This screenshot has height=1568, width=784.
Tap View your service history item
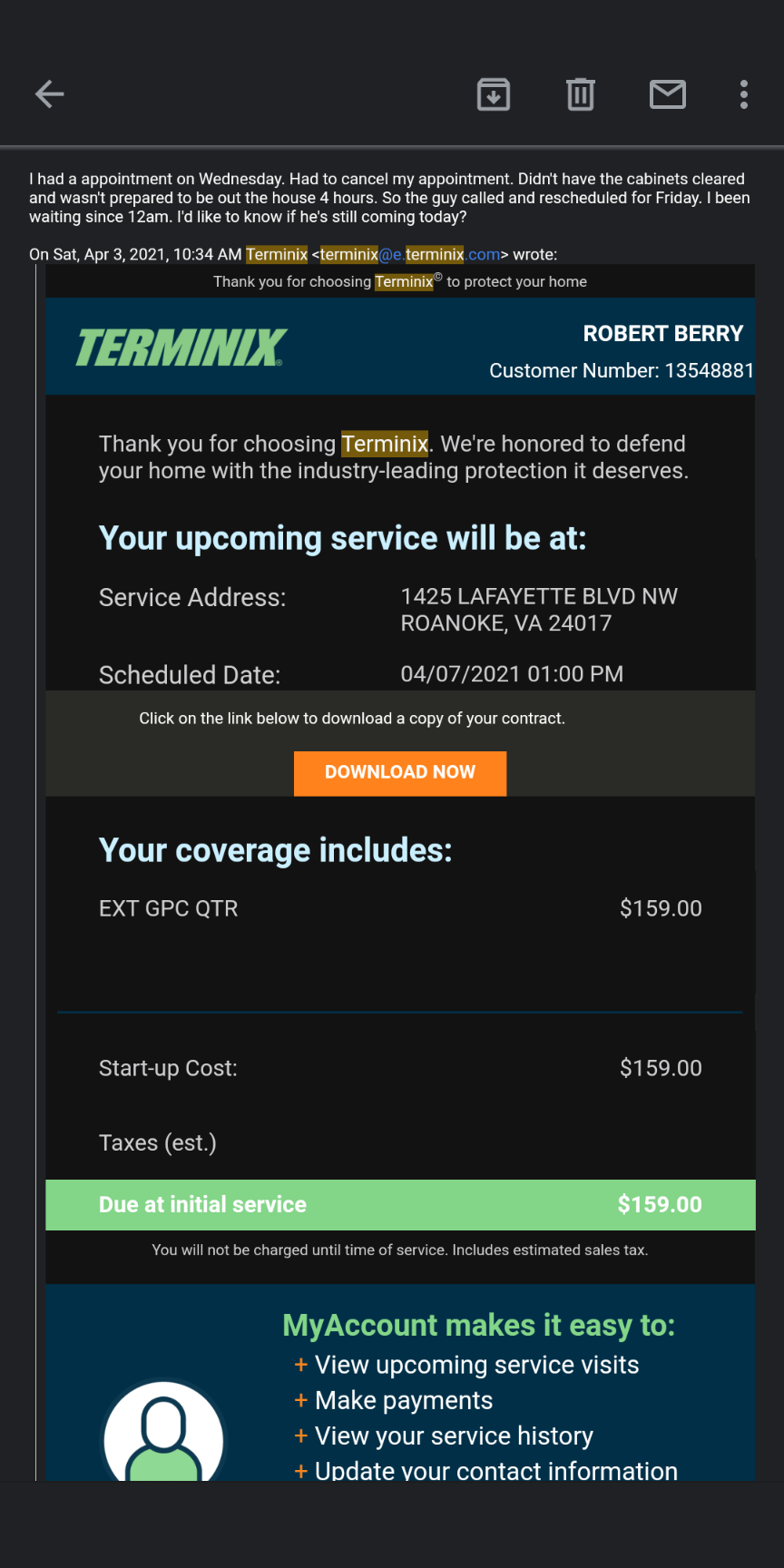454,1436
